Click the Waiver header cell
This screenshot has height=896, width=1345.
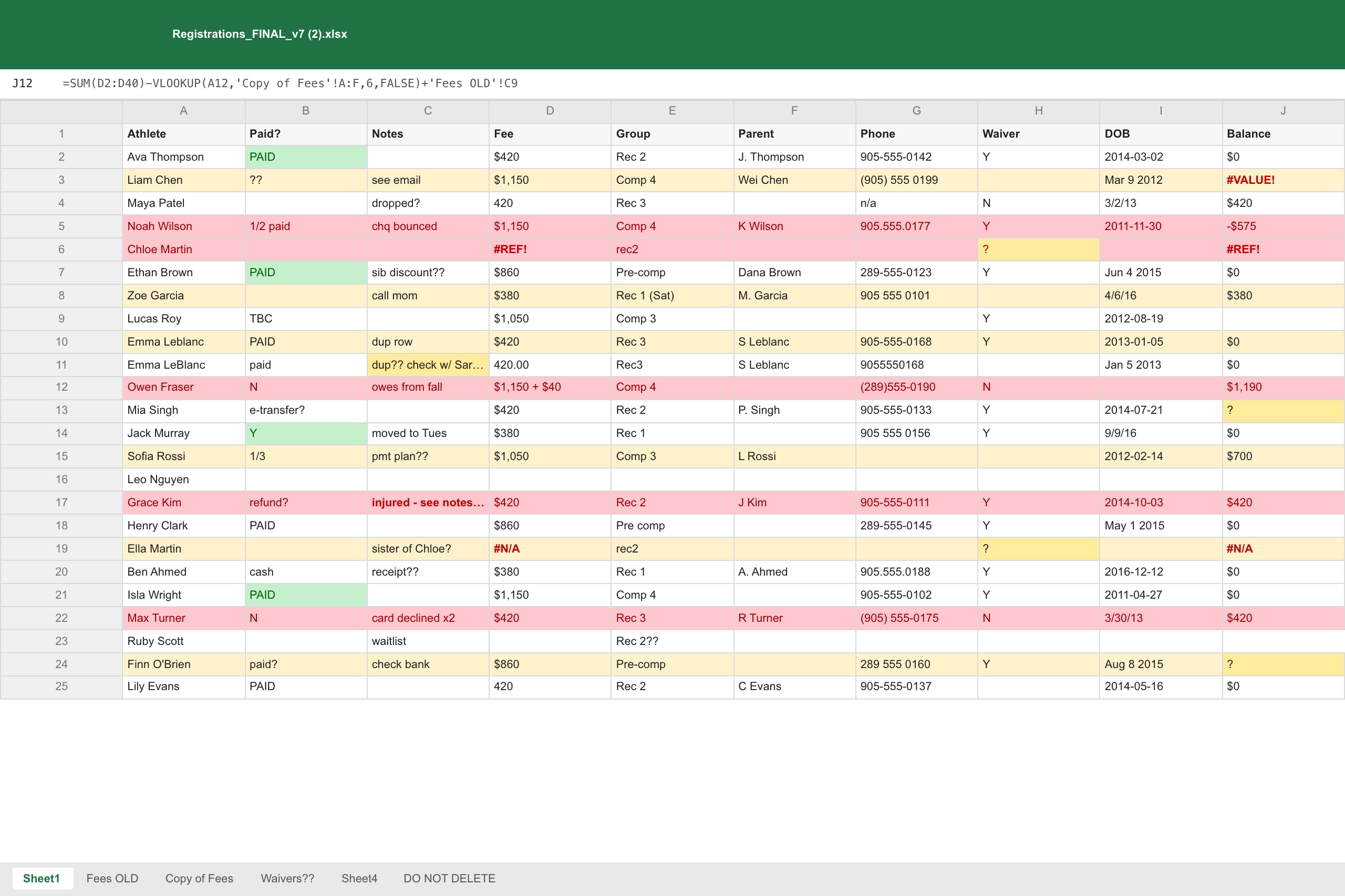tap(1039, 134)
